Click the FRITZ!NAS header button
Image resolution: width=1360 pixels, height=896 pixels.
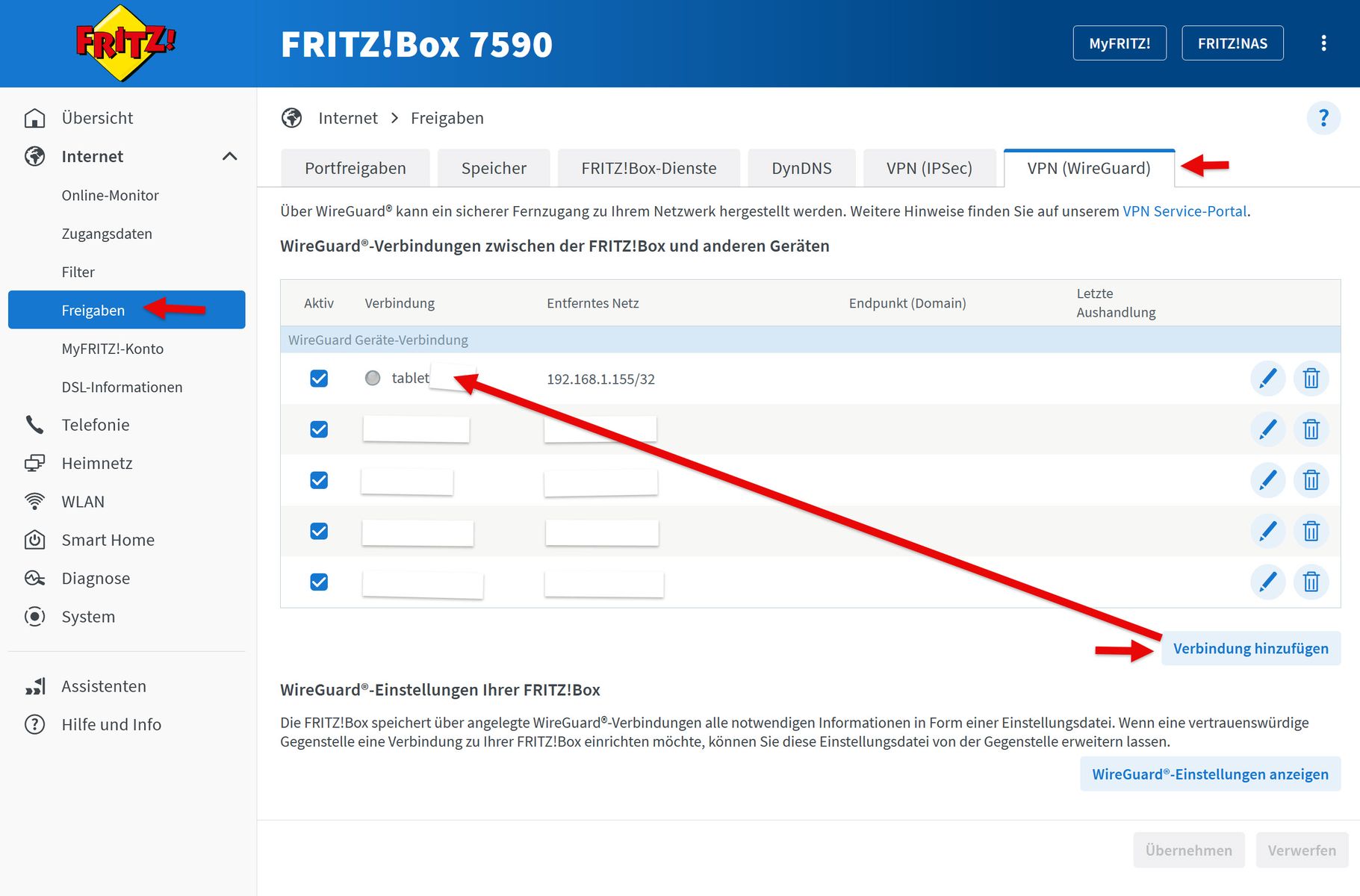point(1232,43)
